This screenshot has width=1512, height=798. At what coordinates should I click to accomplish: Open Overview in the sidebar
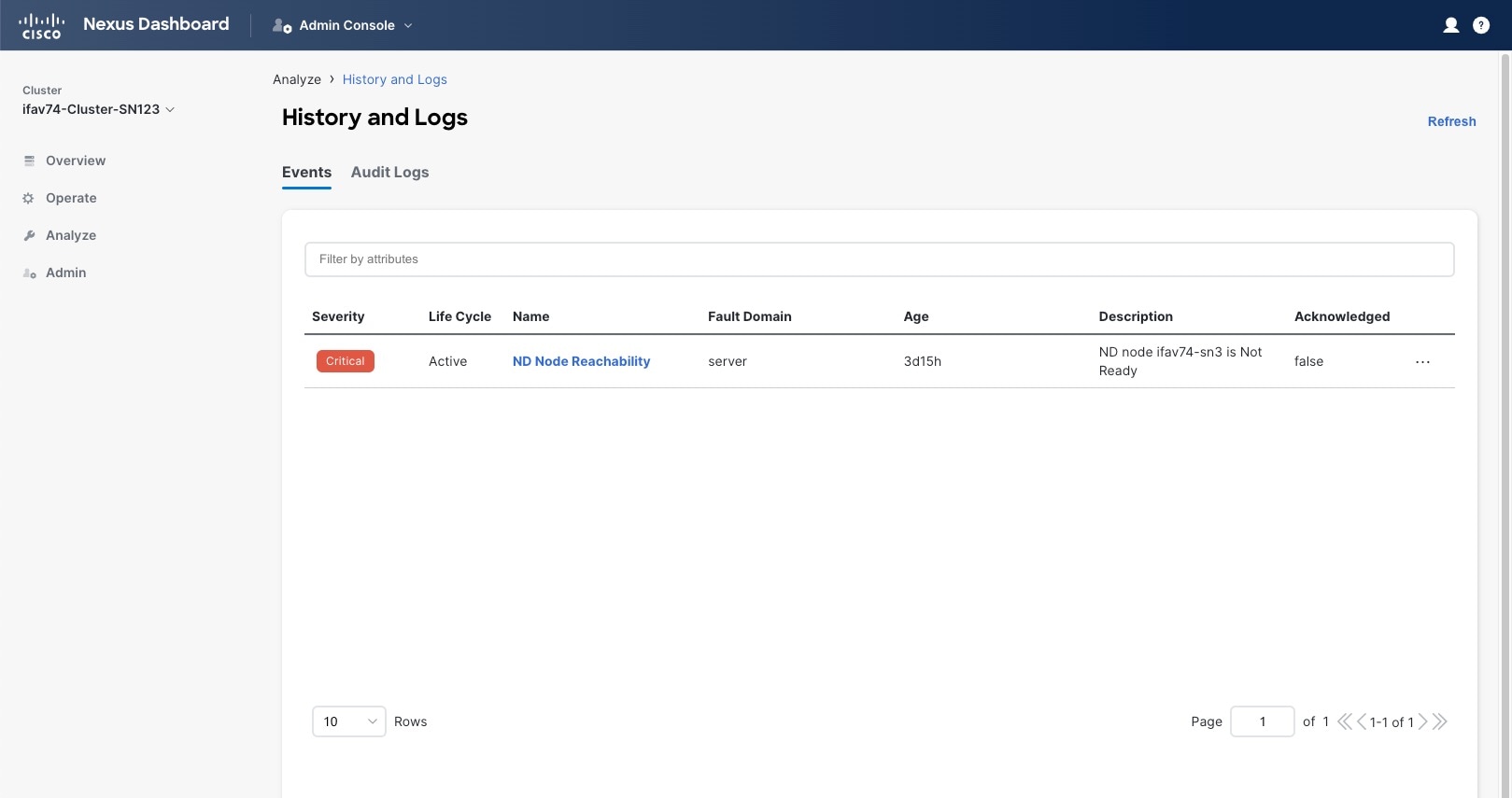76,161
